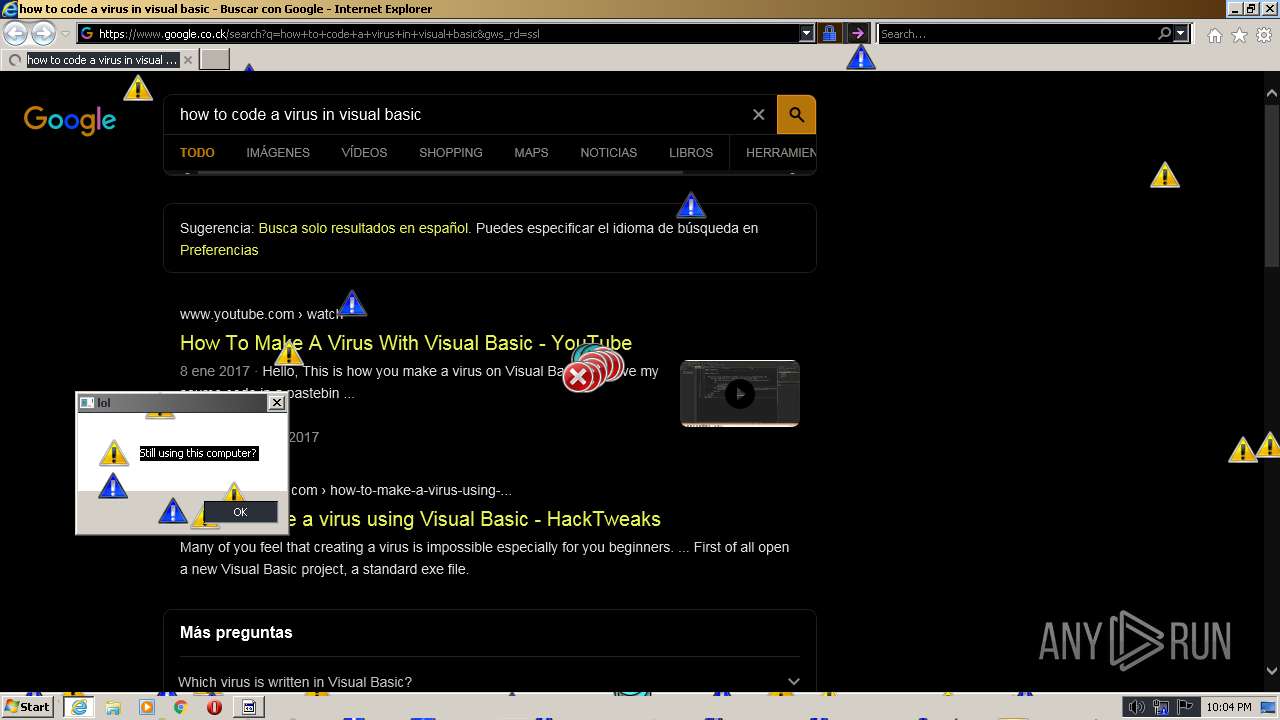
Task: Click the volume speaker tray icon
Action: pyautogui.click(x=1137, y=707)
